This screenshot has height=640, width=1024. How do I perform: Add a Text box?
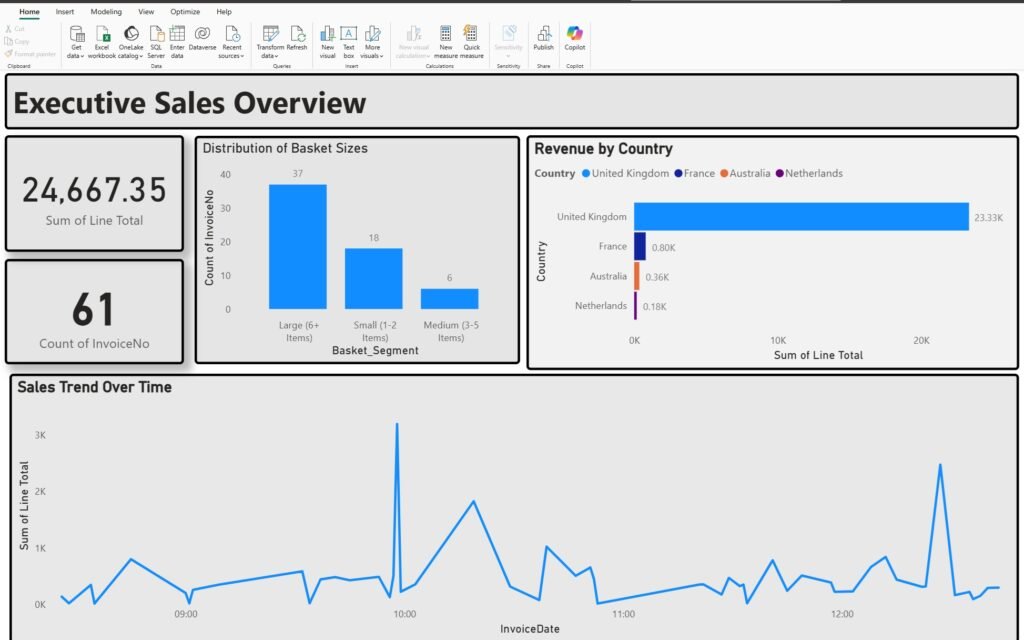(349, 34)
